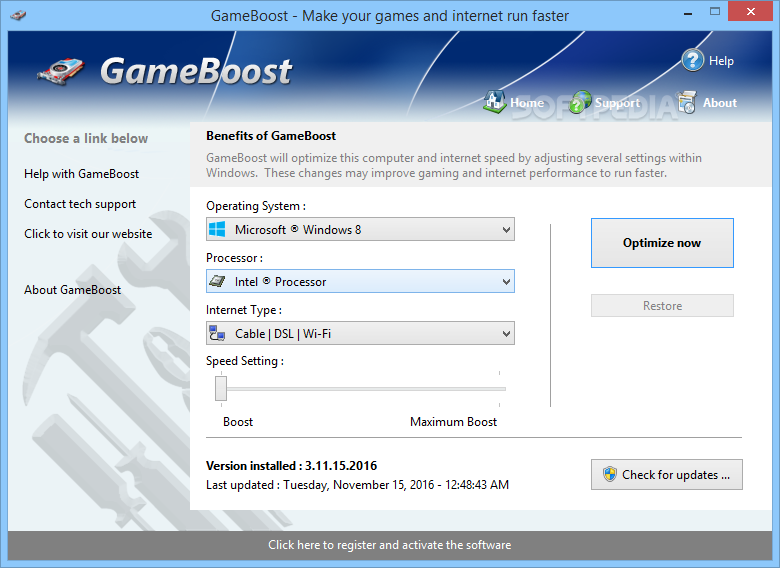This screenshot has height=568, width=780.
Task: Click Microsoft Windows 8 selected value
Action: pyautogui.click(x=298, y=230)
